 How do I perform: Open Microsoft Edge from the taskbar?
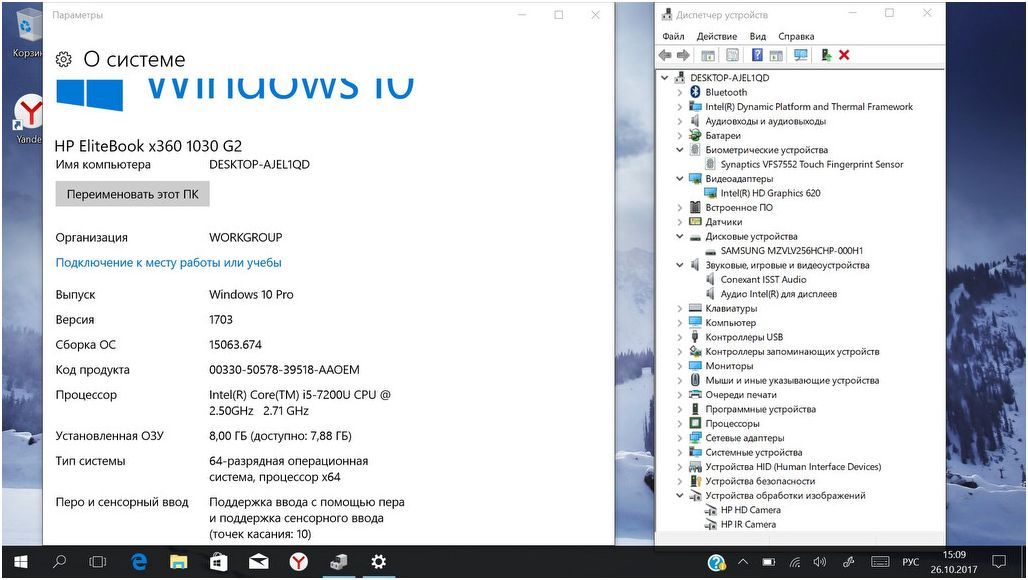pyautogui.click(x=139, y=562)
